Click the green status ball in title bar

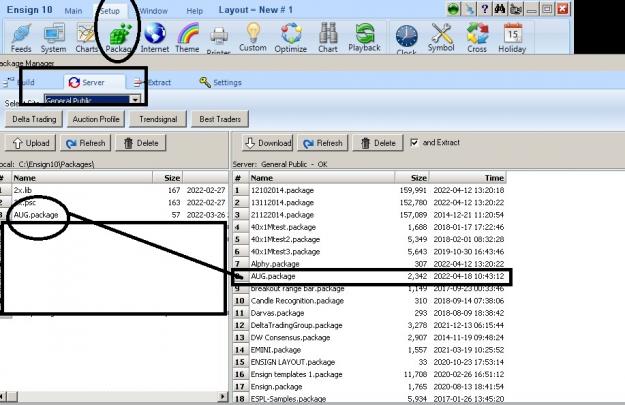click(x=453, y=9)
